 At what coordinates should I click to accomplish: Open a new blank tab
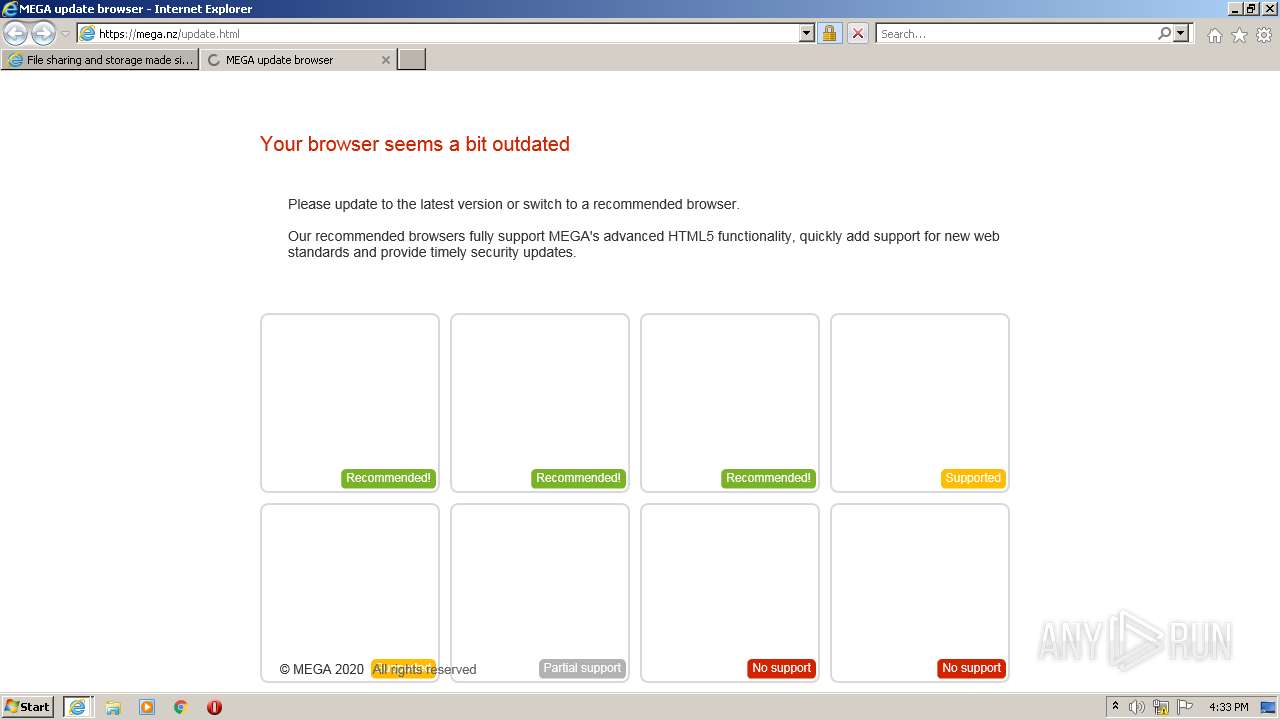(412, 60)
